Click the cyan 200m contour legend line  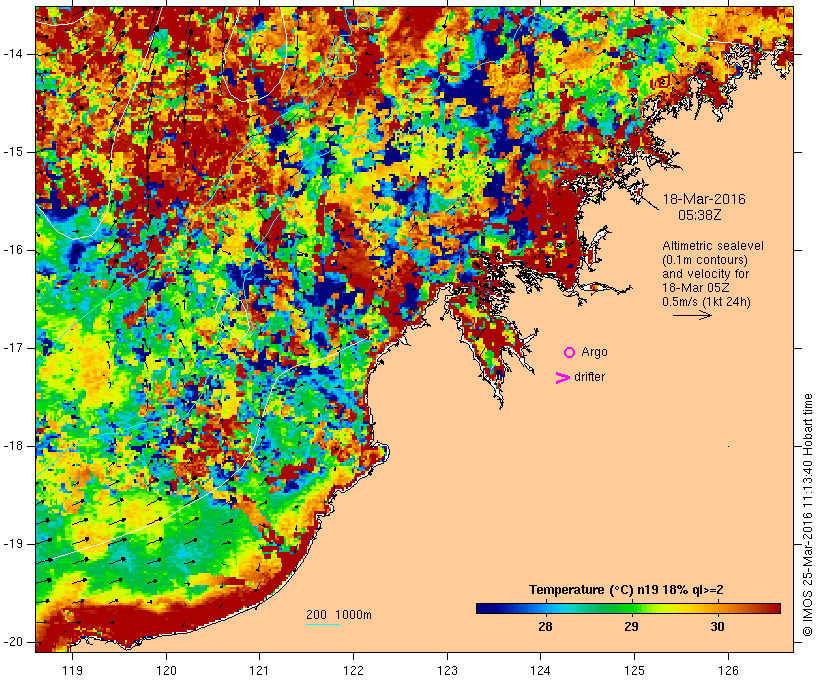pos(323,624)
